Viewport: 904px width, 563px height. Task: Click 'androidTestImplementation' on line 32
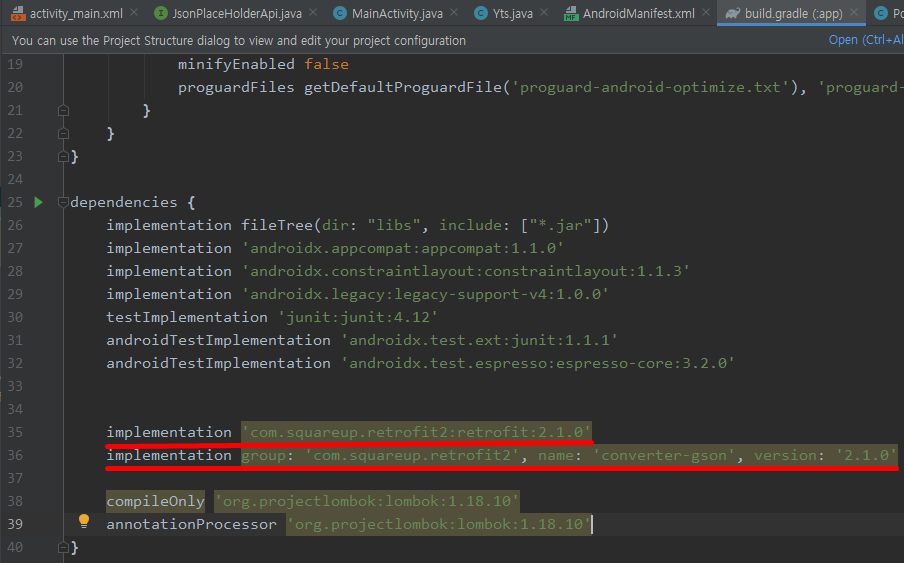tap(219, 363)
